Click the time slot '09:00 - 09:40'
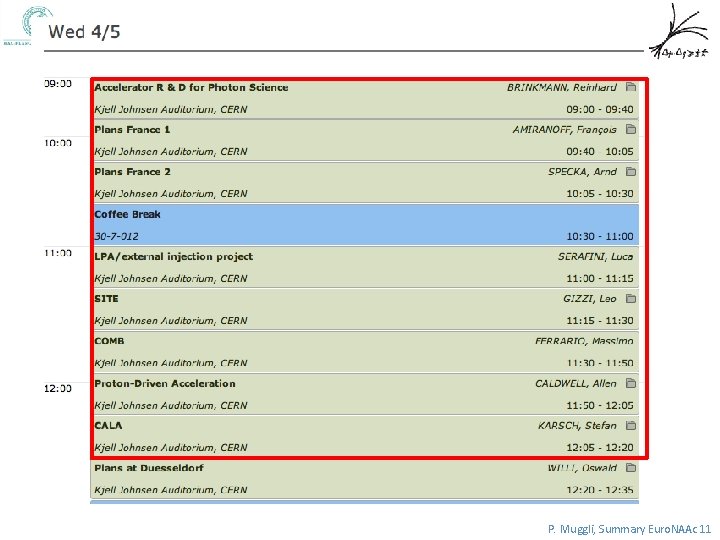 pos(600,109)
